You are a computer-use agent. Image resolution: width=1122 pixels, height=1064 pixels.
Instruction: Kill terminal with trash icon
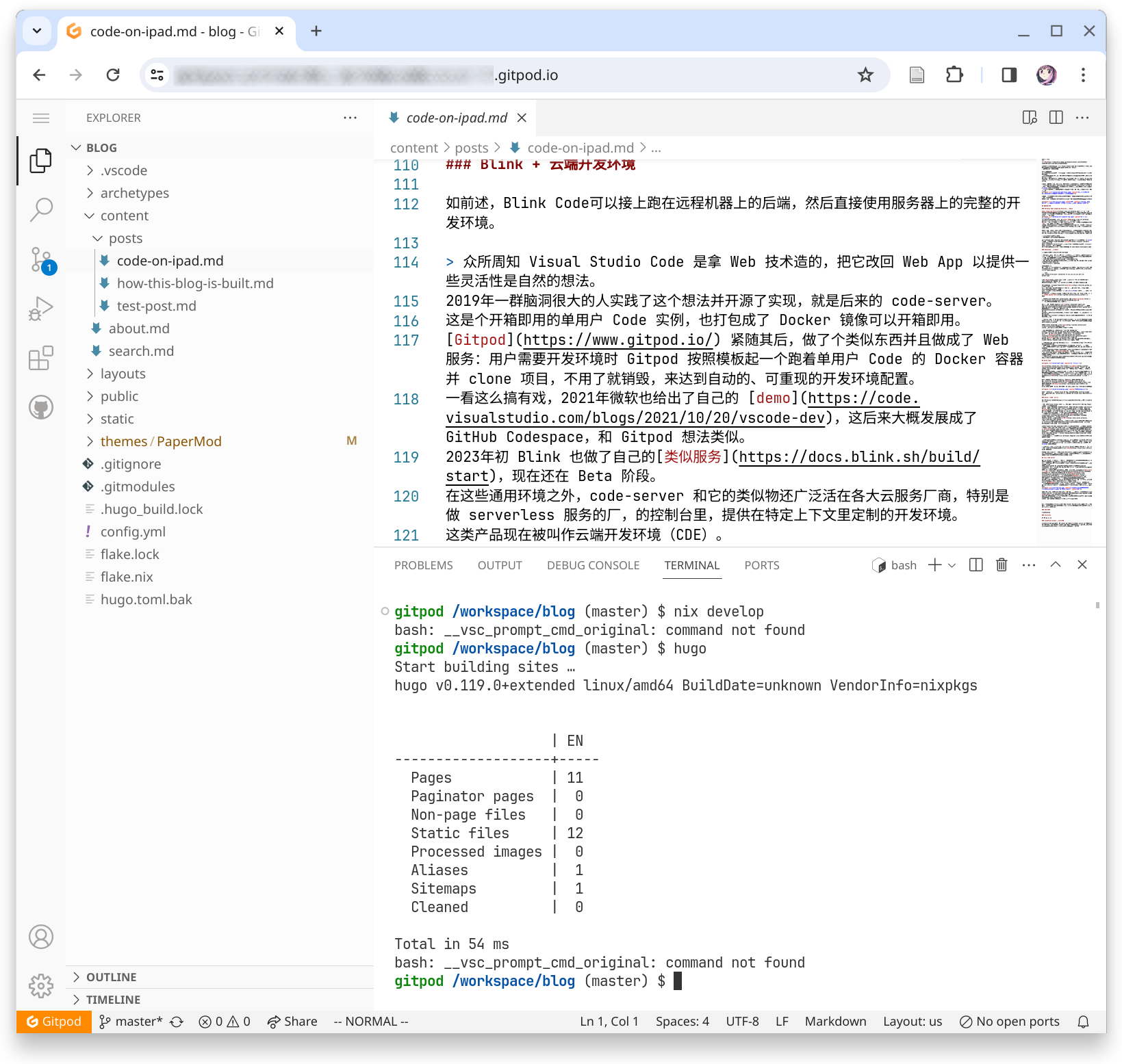(1002, 565)
